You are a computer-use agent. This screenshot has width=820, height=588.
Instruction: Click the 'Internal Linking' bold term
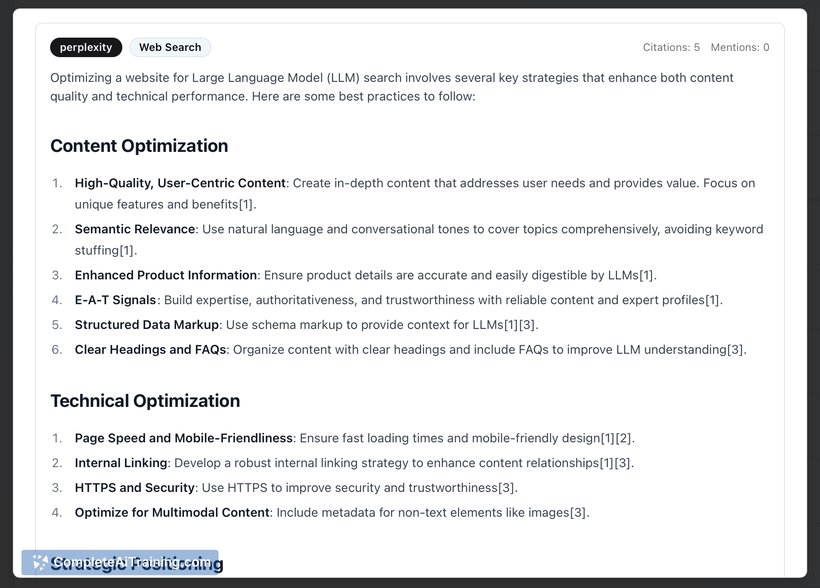(x=121, y=463)
